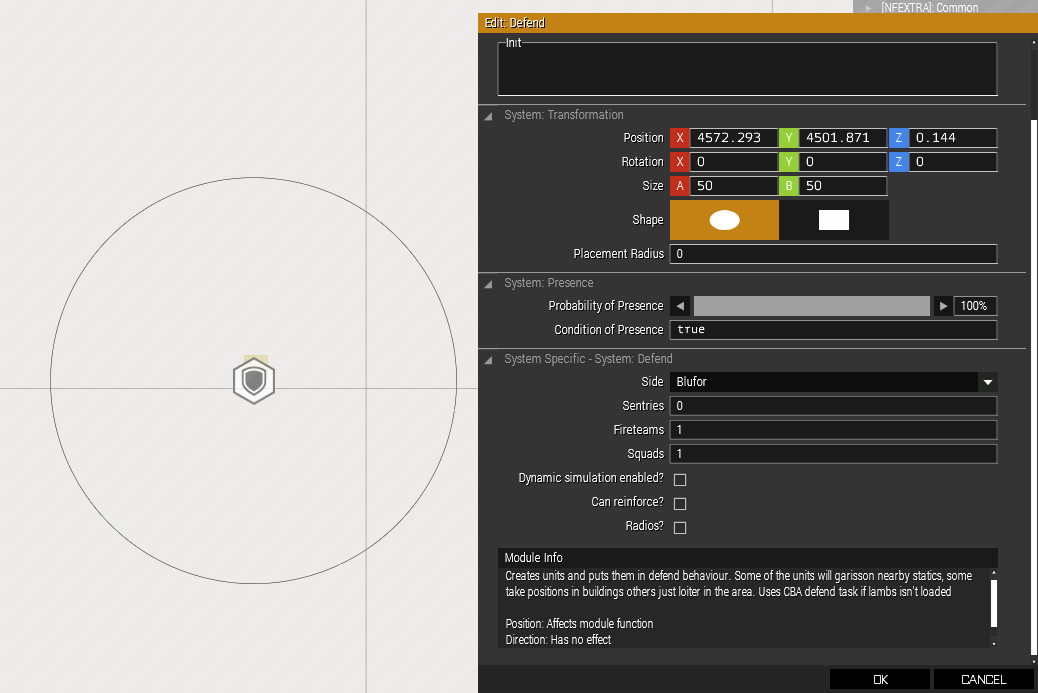Click the green Y Position label
The height and width of the screenshot is (693, 1038).
[788, 138]
